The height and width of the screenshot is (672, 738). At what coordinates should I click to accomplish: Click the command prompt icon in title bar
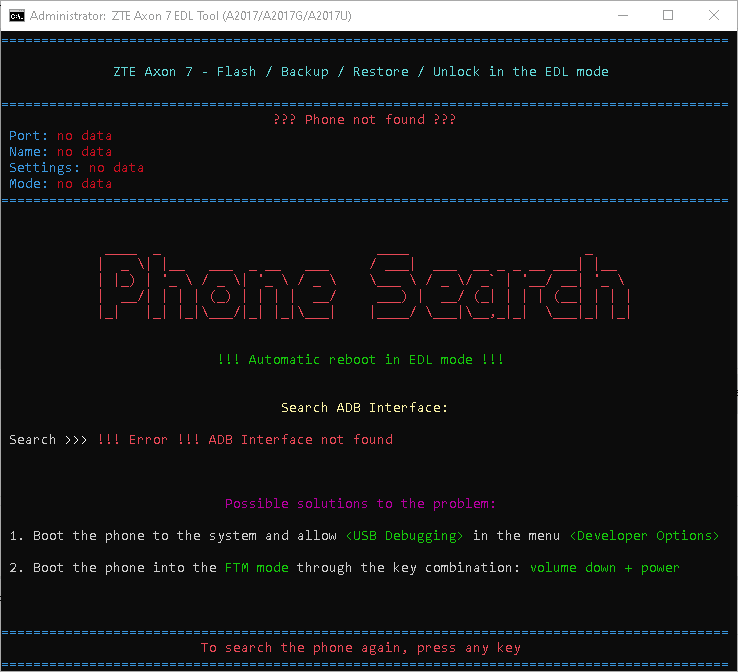point(16,16)
